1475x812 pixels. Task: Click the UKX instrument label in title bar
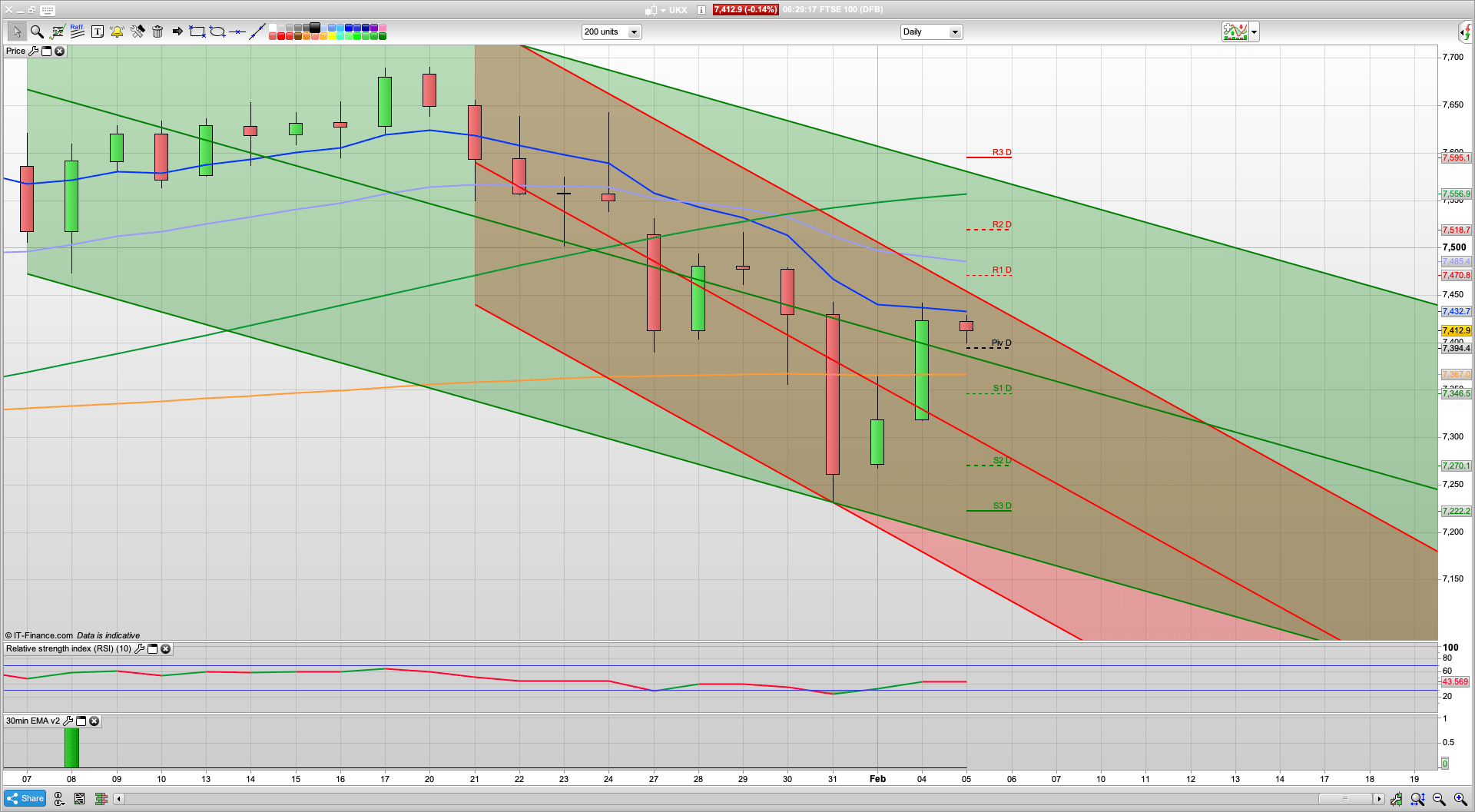coord(678,10)
